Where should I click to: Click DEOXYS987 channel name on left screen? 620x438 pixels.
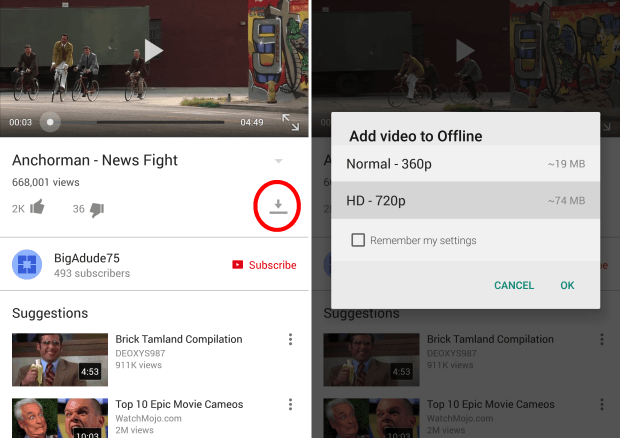point(140,353)
